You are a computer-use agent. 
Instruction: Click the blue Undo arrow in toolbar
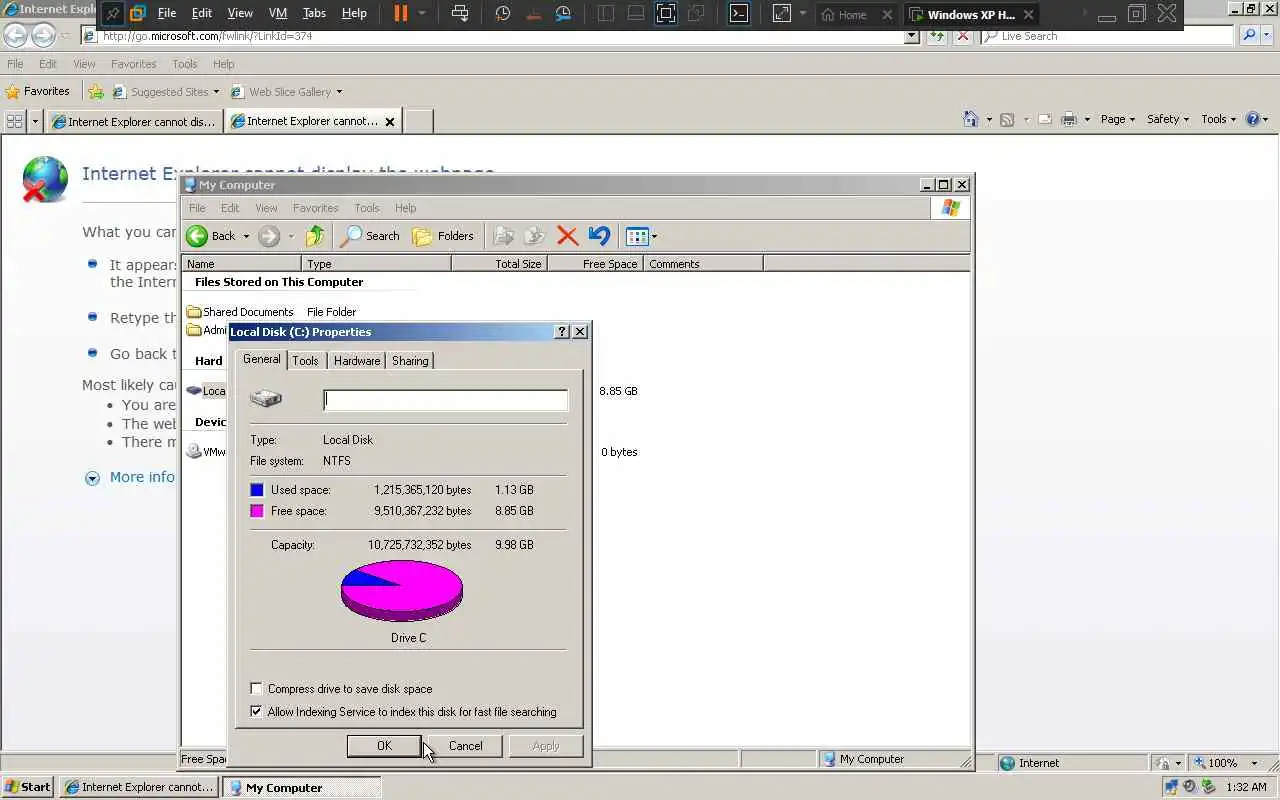point(599,236)
